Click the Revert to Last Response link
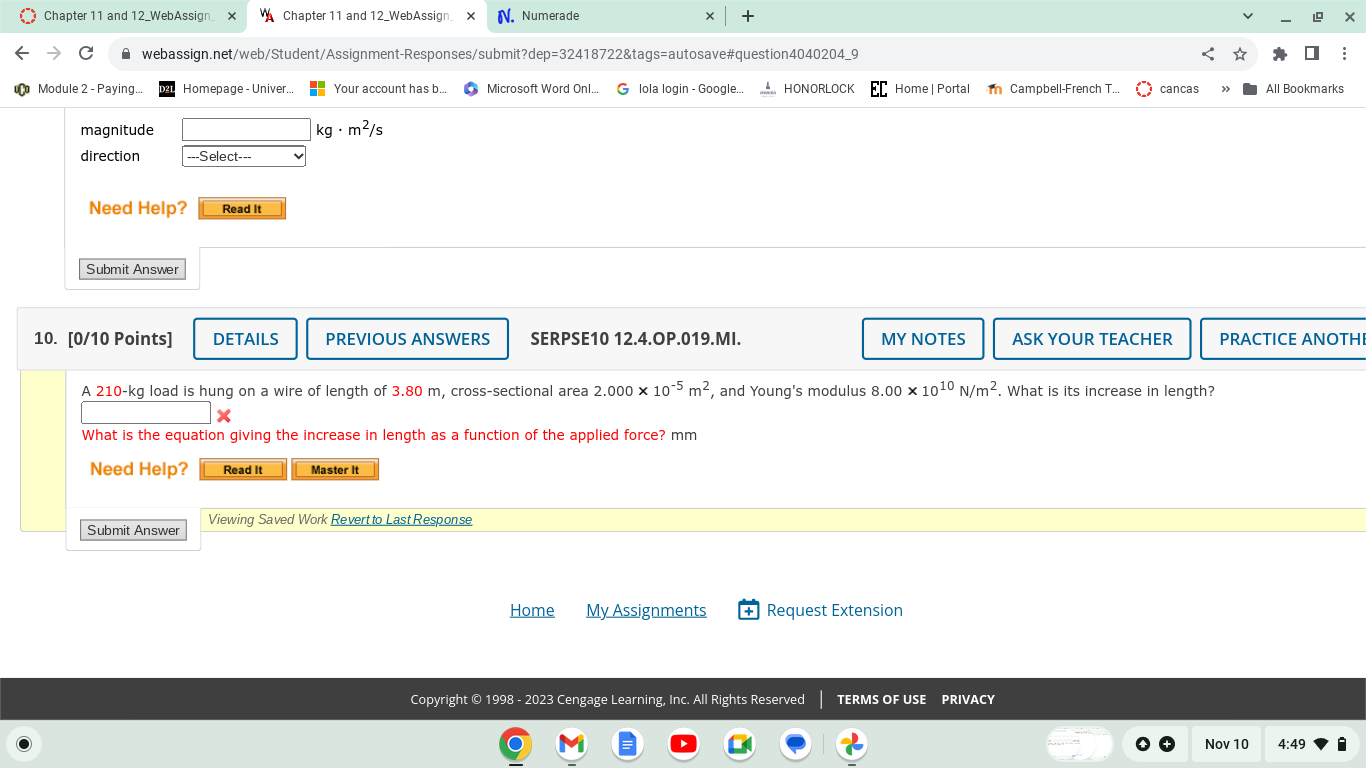The width and height of the screenshot is (1366, 768). 401,519
